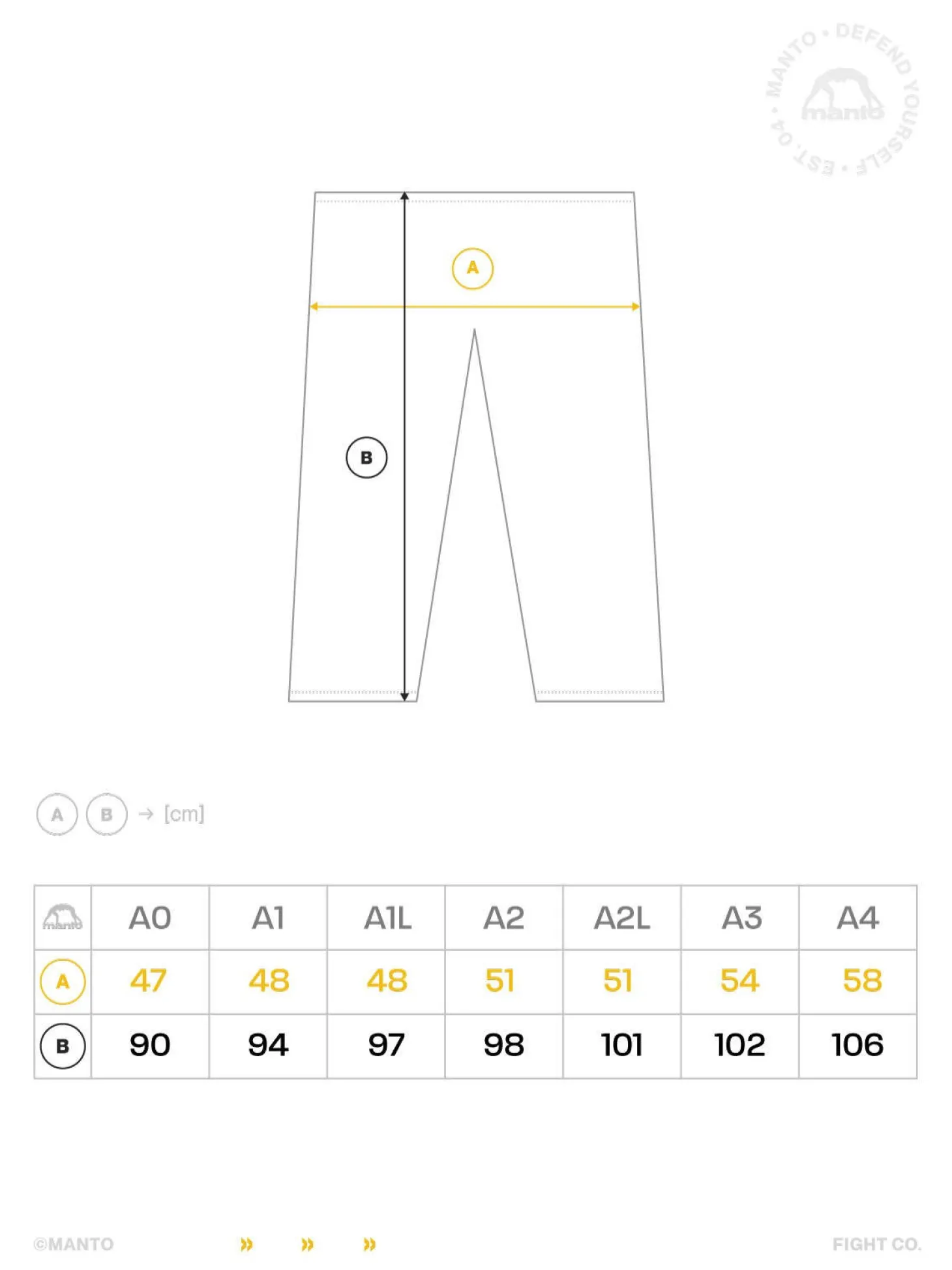Click the A4 width value 58
Image resolution: width=952 pixels, height=1270 pixels.
[x=862, y=980]
